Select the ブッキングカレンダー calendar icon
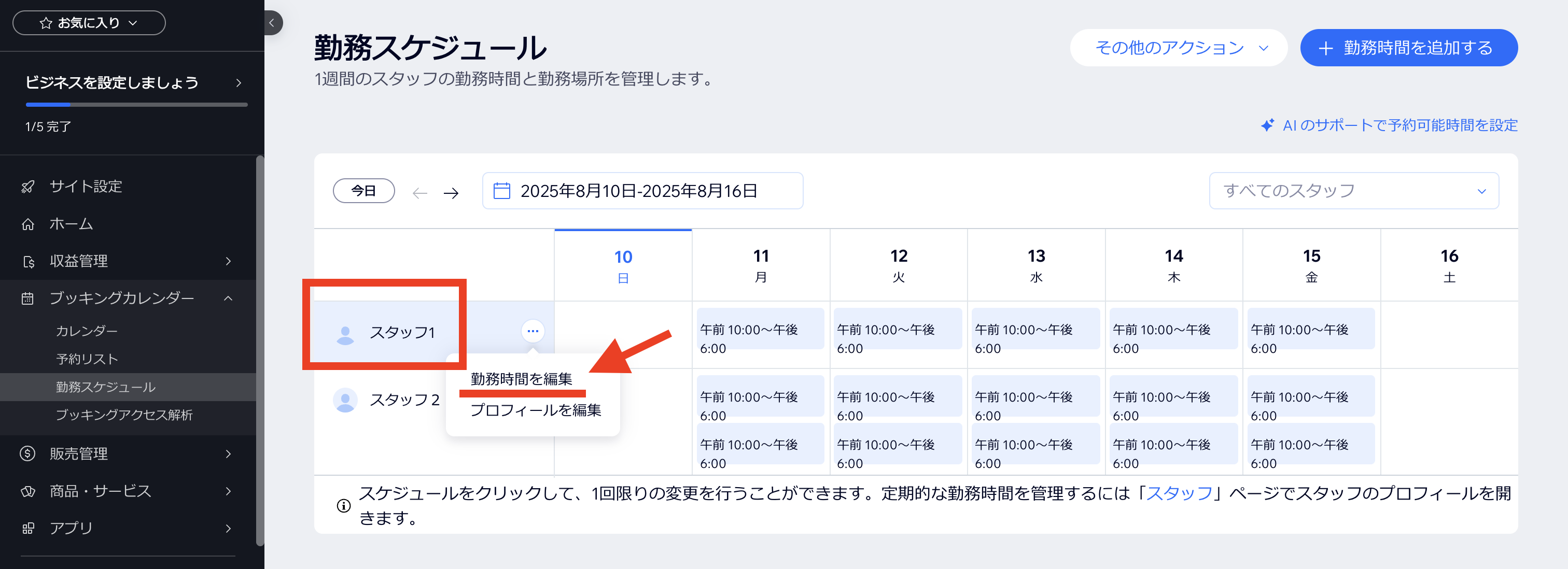The height and width of the screenshot is (569, 1568). pyautogui.click(x=28, y=297)
